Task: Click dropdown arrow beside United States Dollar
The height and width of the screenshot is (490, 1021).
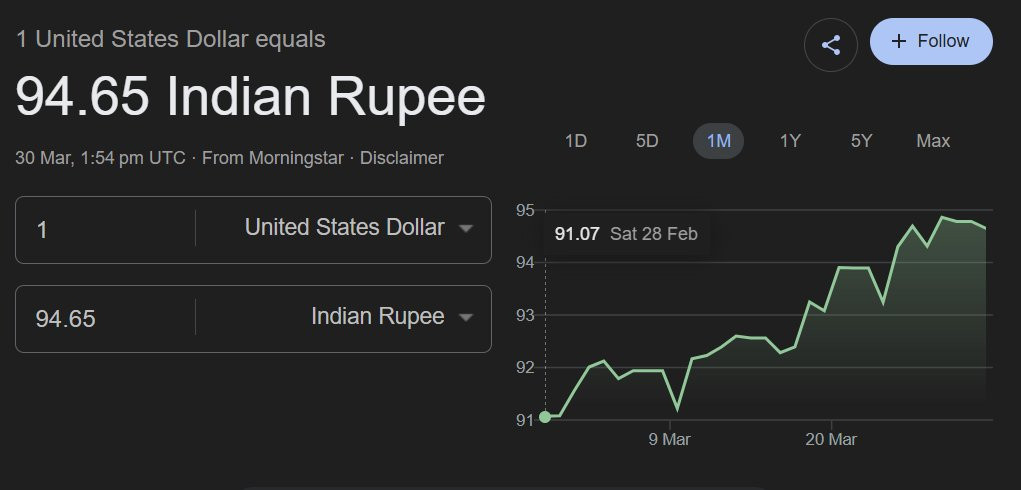Action: tap(465, 229)
